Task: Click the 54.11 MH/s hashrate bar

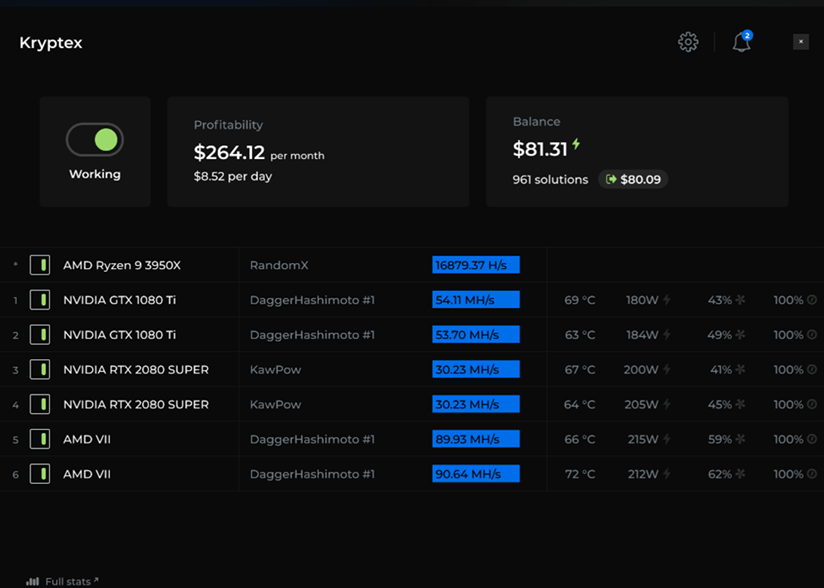Action: click(x=476, y=300)
